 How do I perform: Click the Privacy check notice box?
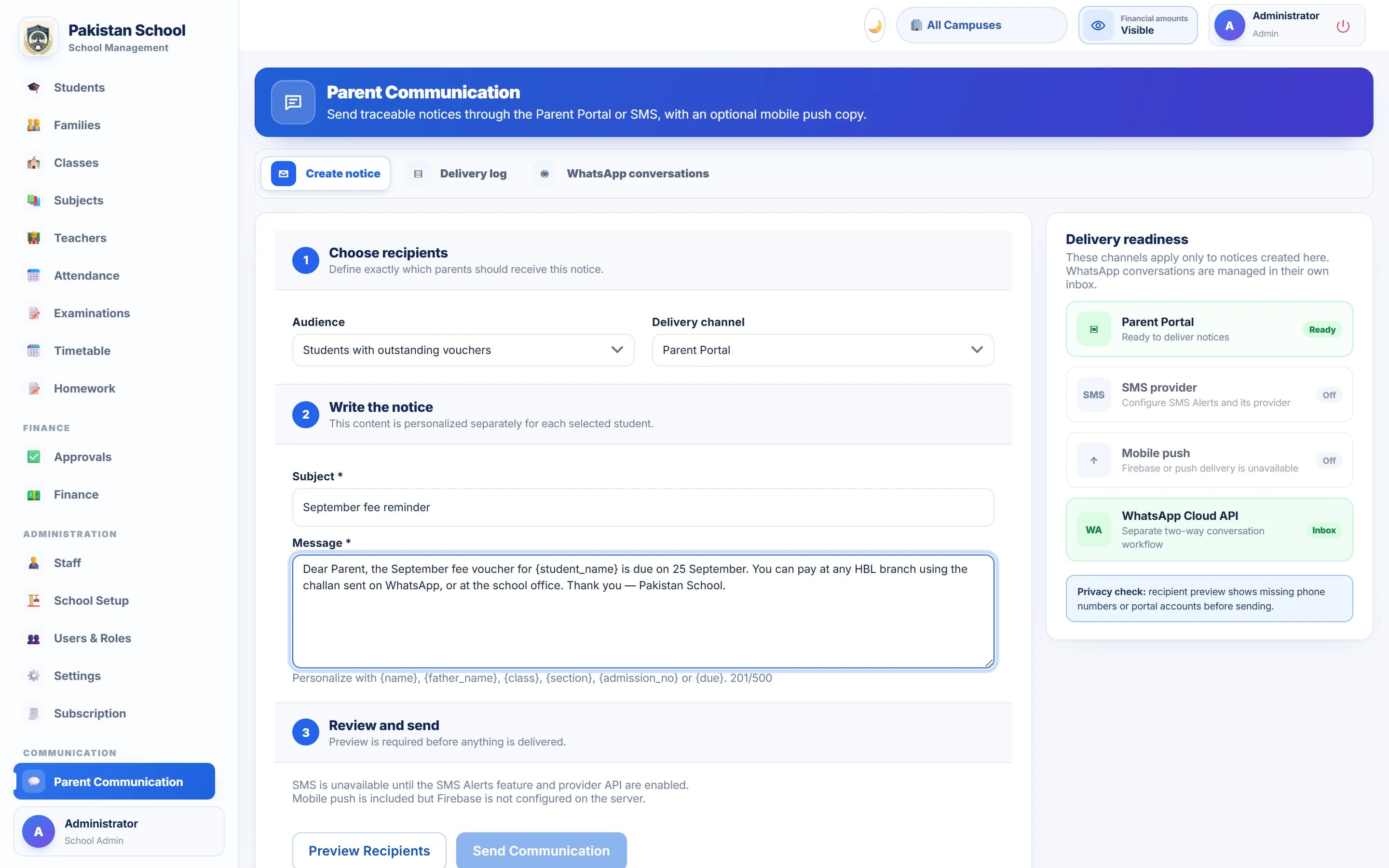point(1210,598)
